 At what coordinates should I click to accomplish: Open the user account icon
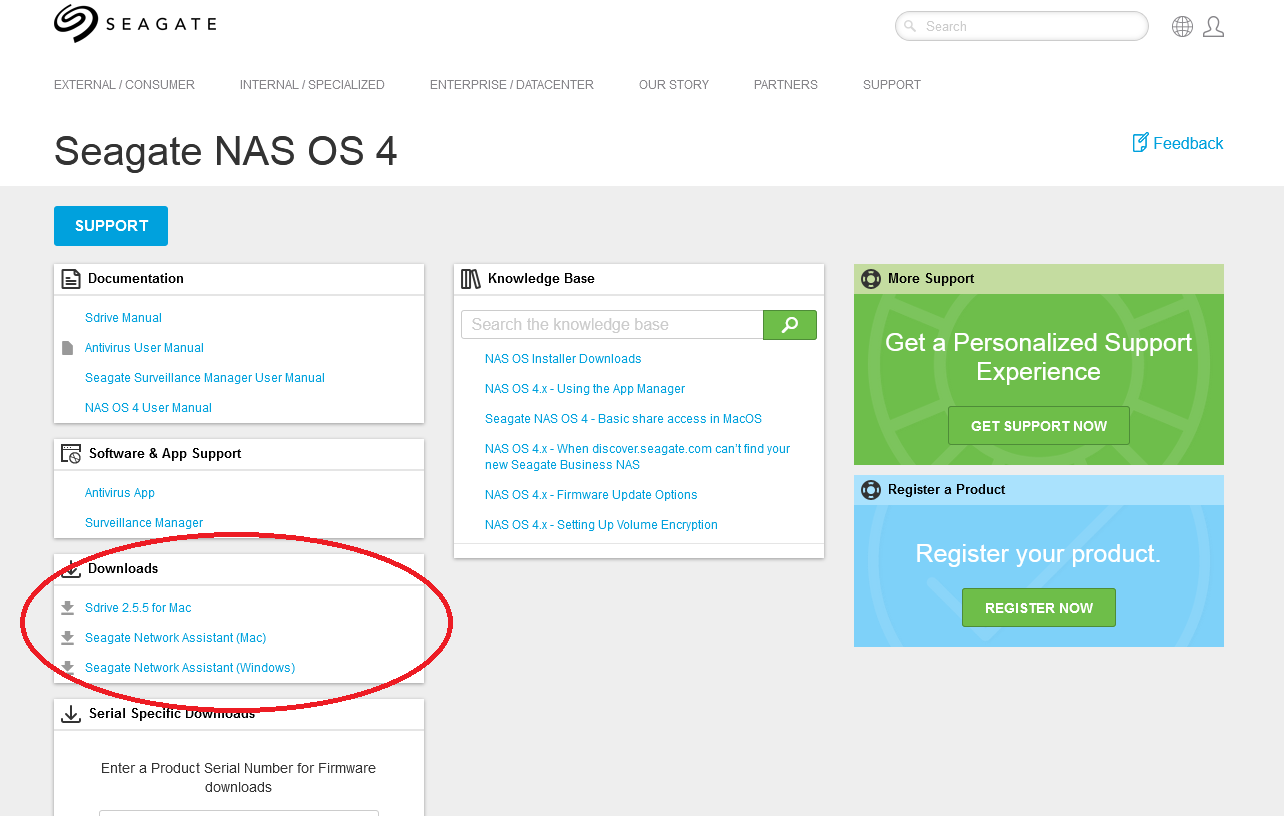coord(1213,27)
